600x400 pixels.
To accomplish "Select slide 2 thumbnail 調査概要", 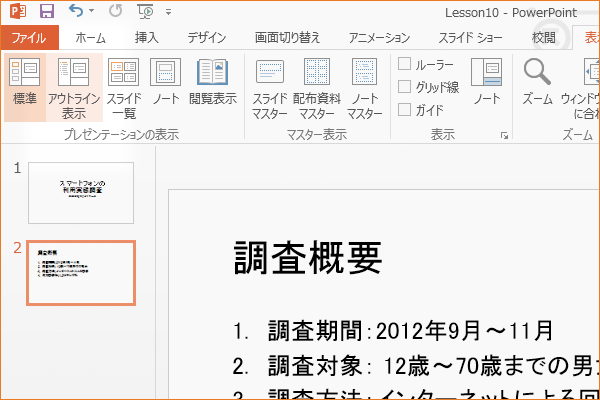I will pos(81,273).
